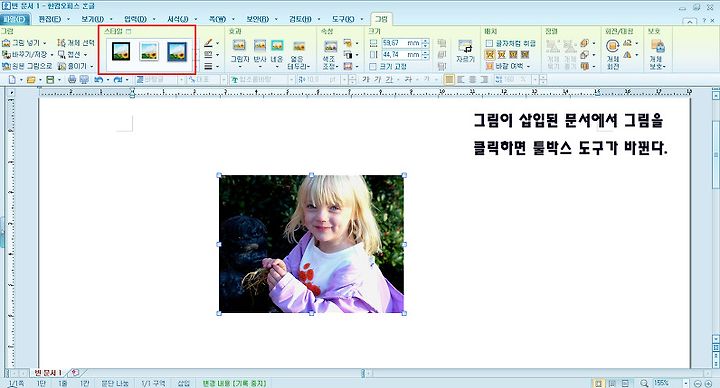Click the 자르기 crop tool
720x388 pixels.
(465, 51)
